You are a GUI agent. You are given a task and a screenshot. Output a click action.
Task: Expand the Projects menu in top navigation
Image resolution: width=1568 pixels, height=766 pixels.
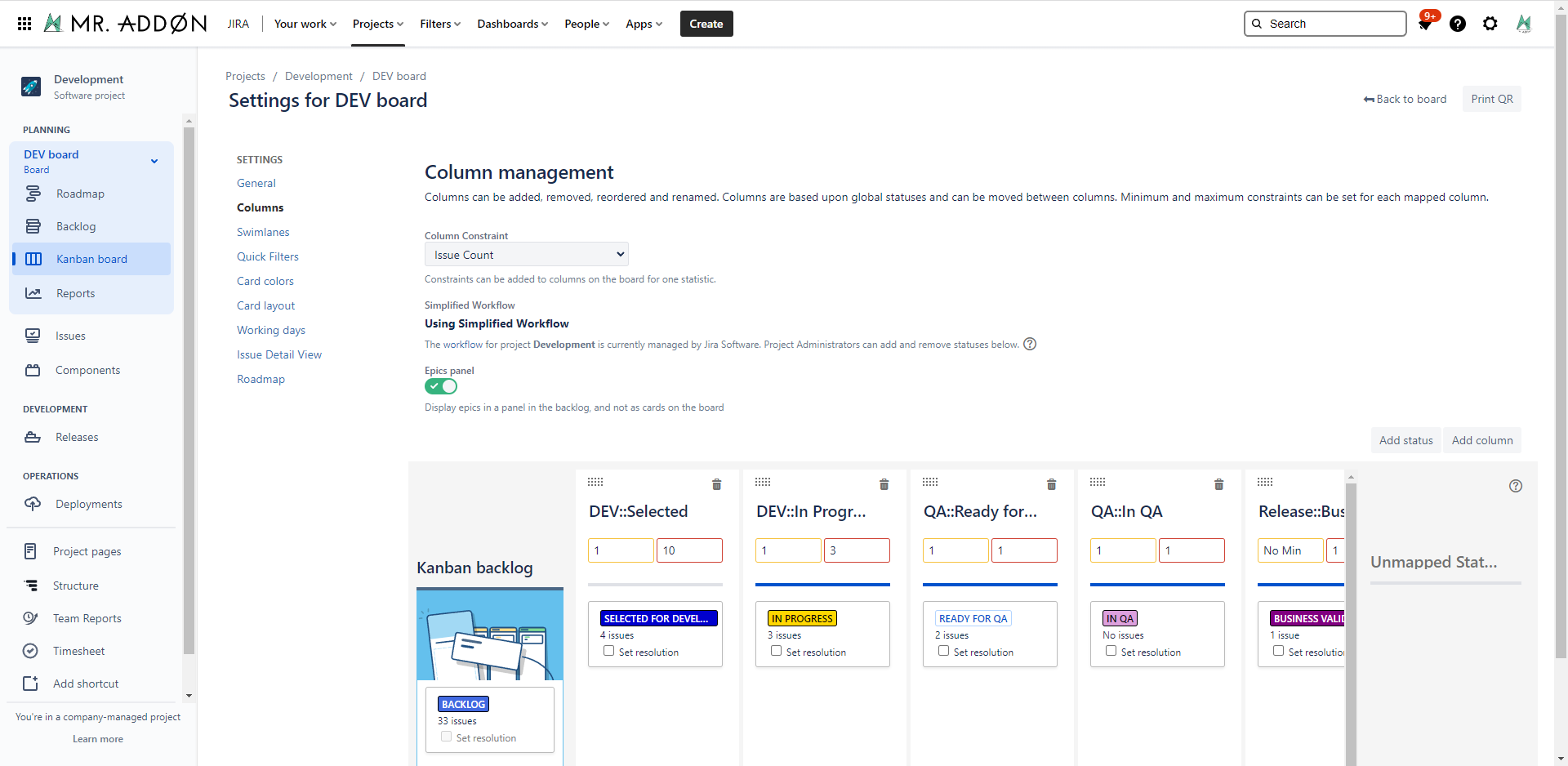tap(377, 24)
